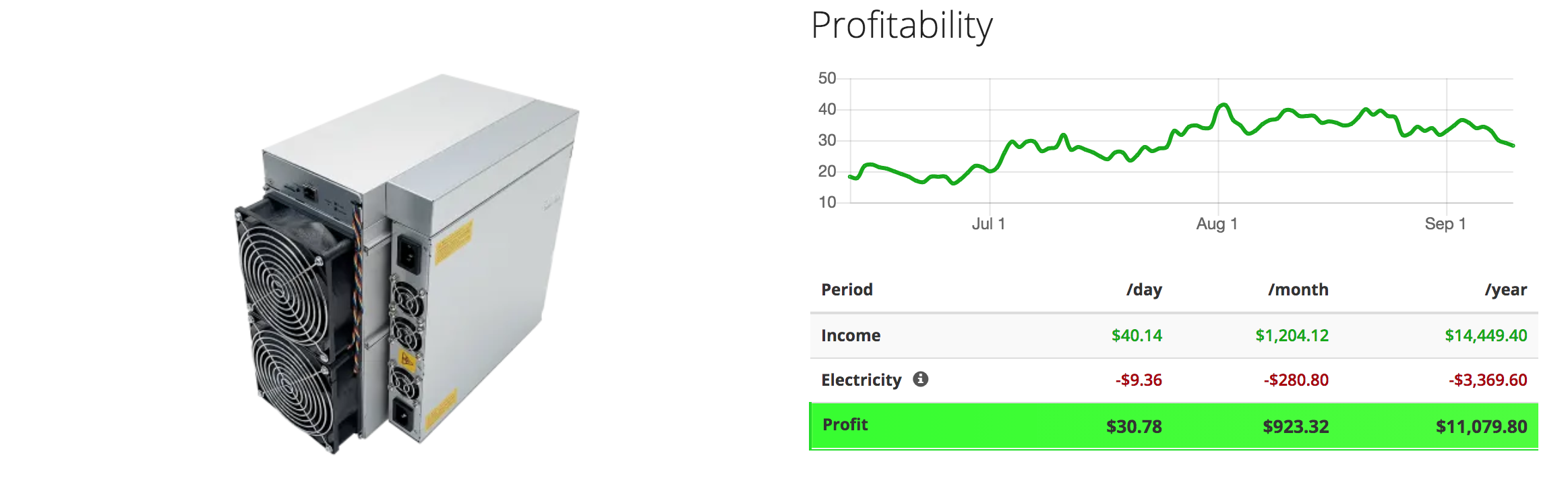This screenshot has width=1568, height=491.
Task: Click the Profitability heading
Action: pos(901,26)
